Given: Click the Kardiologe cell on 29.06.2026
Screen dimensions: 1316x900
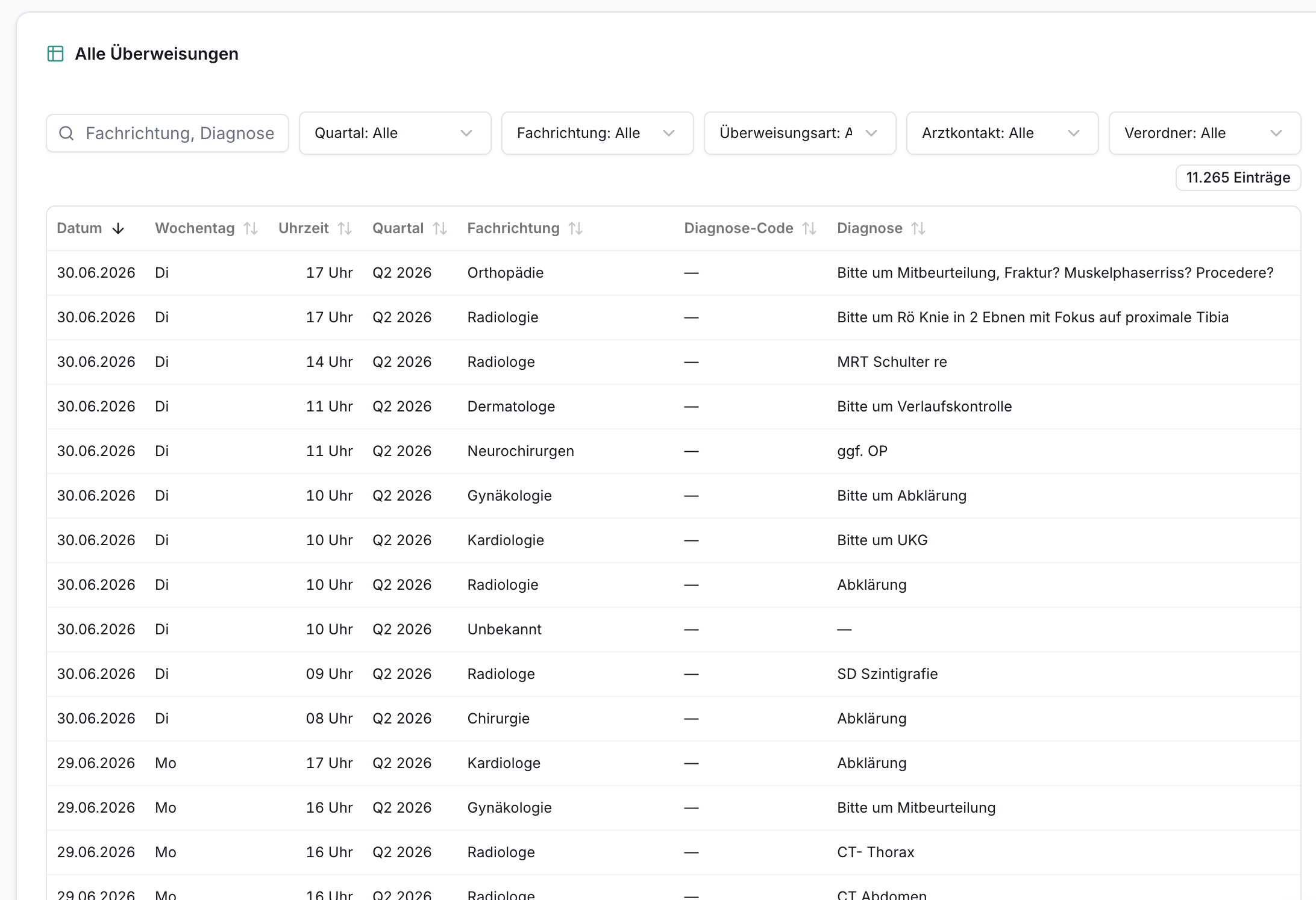Looking at the screenshot, I should tap(504, 763).
